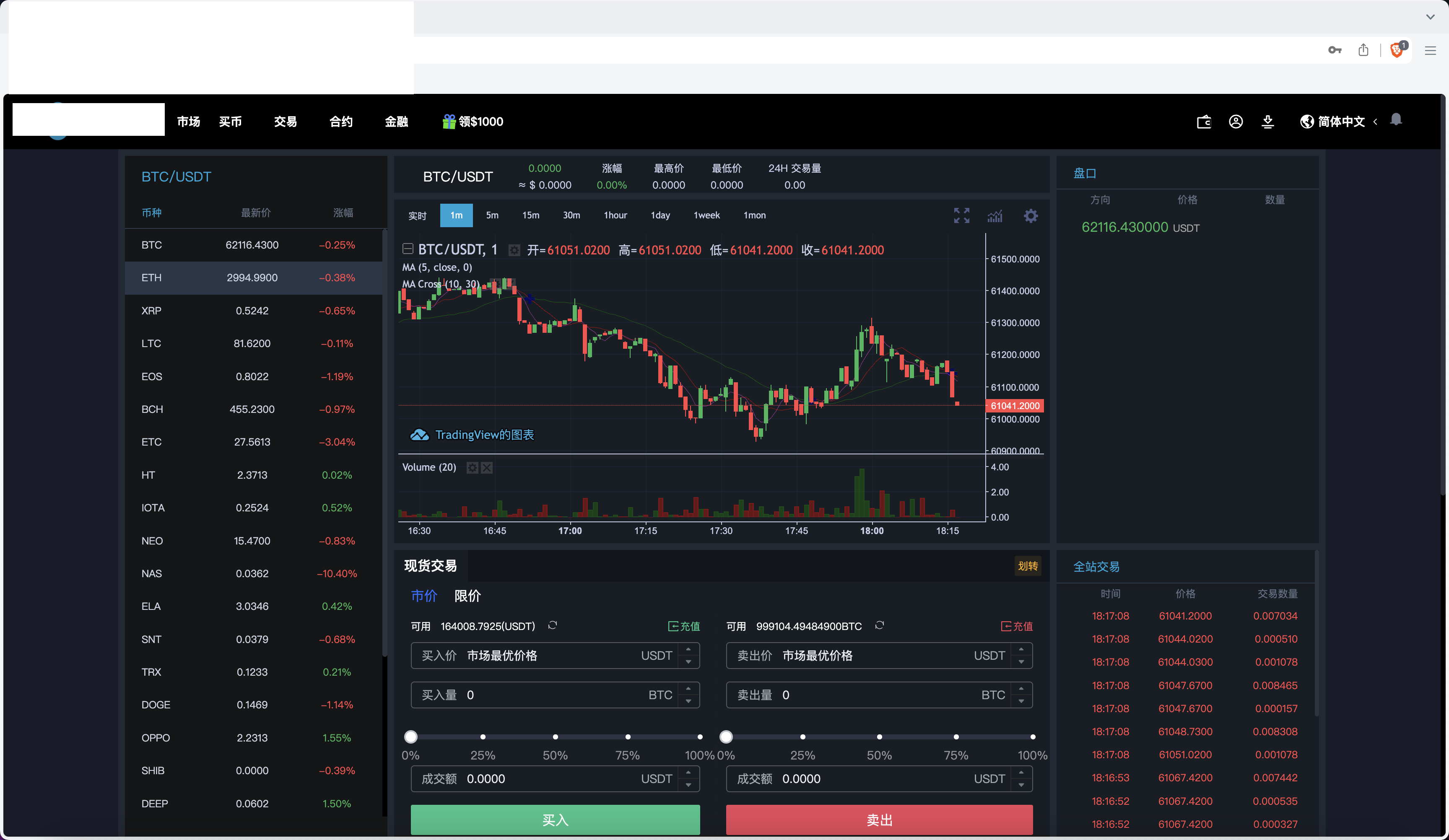Viewport: 1449px width, 840px height.
Task: Click the browser password key icon
Action: 1335,50
